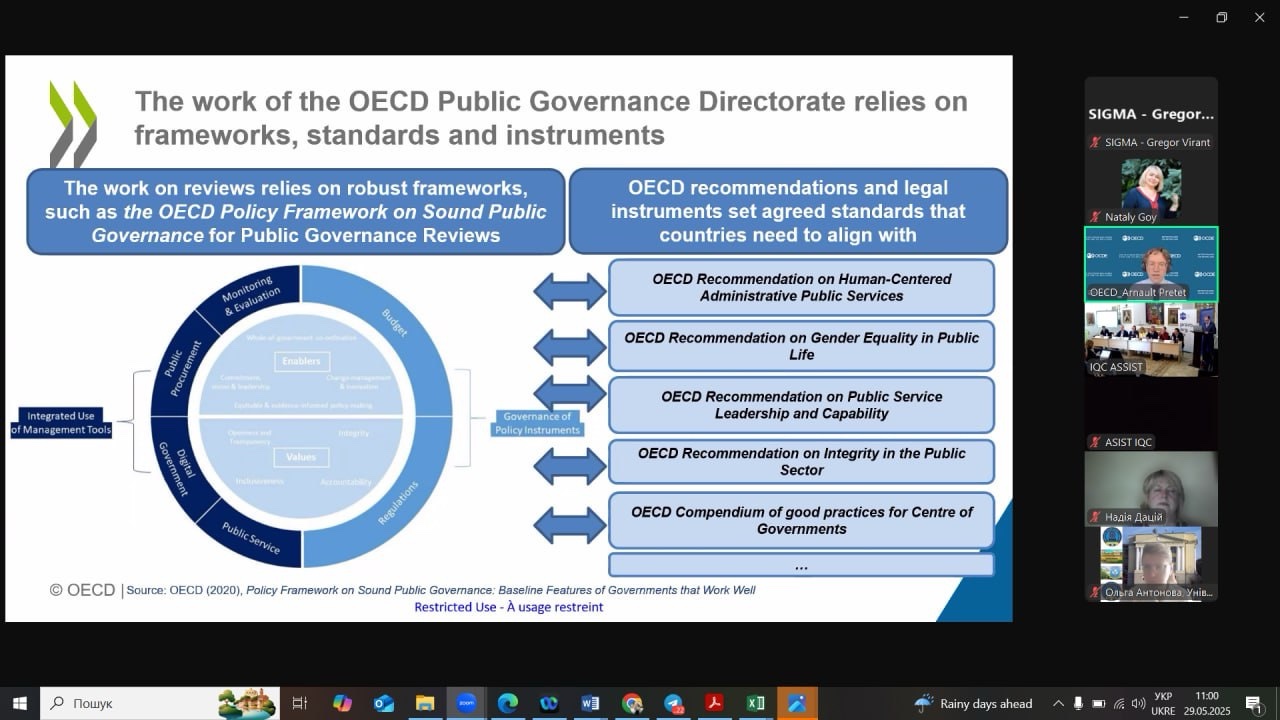Open Outlook from the taskbar
Viewport: 1280px width, 720px height.
[383, 703]
